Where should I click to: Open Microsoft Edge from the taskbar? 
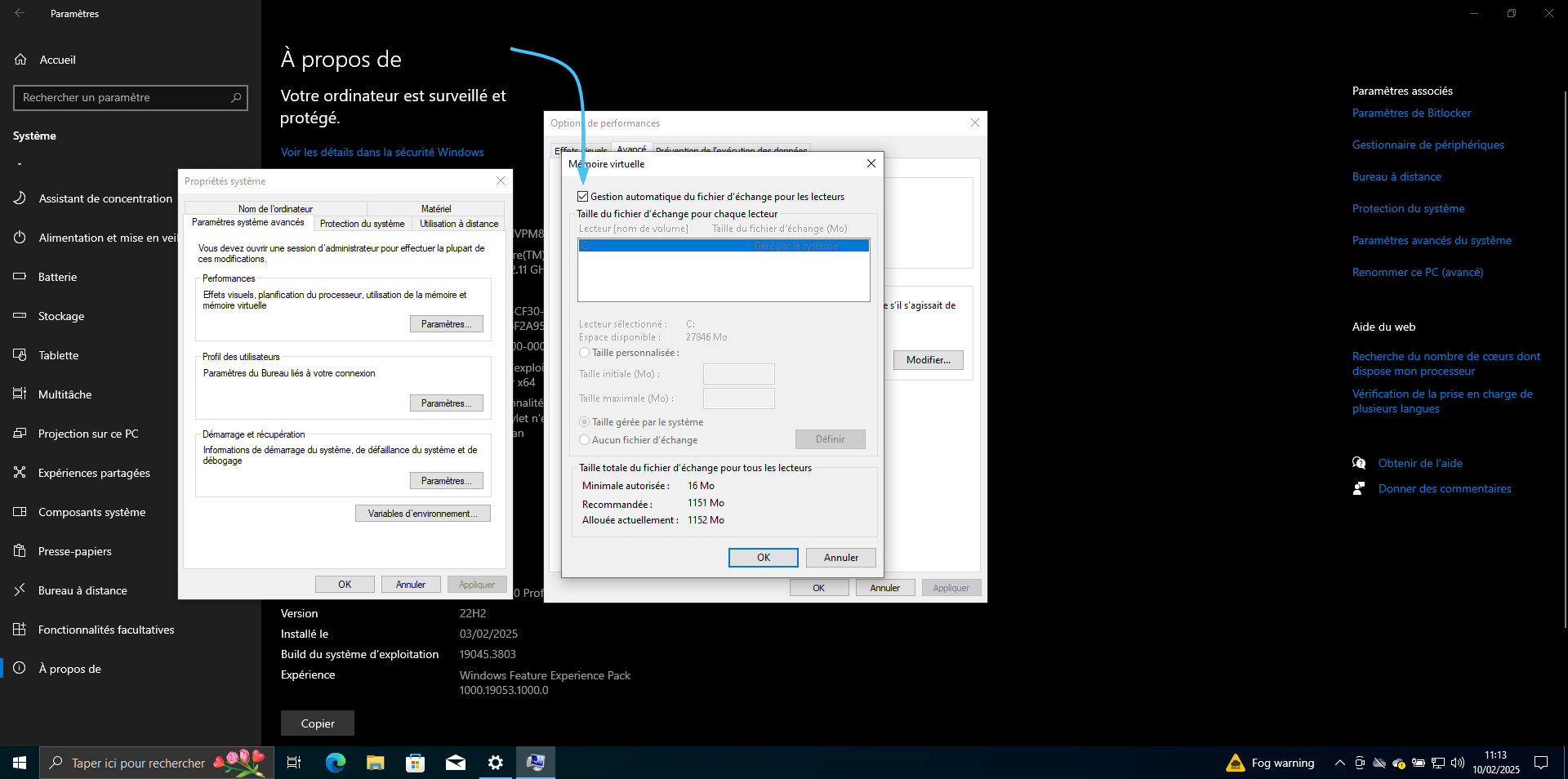335,763
